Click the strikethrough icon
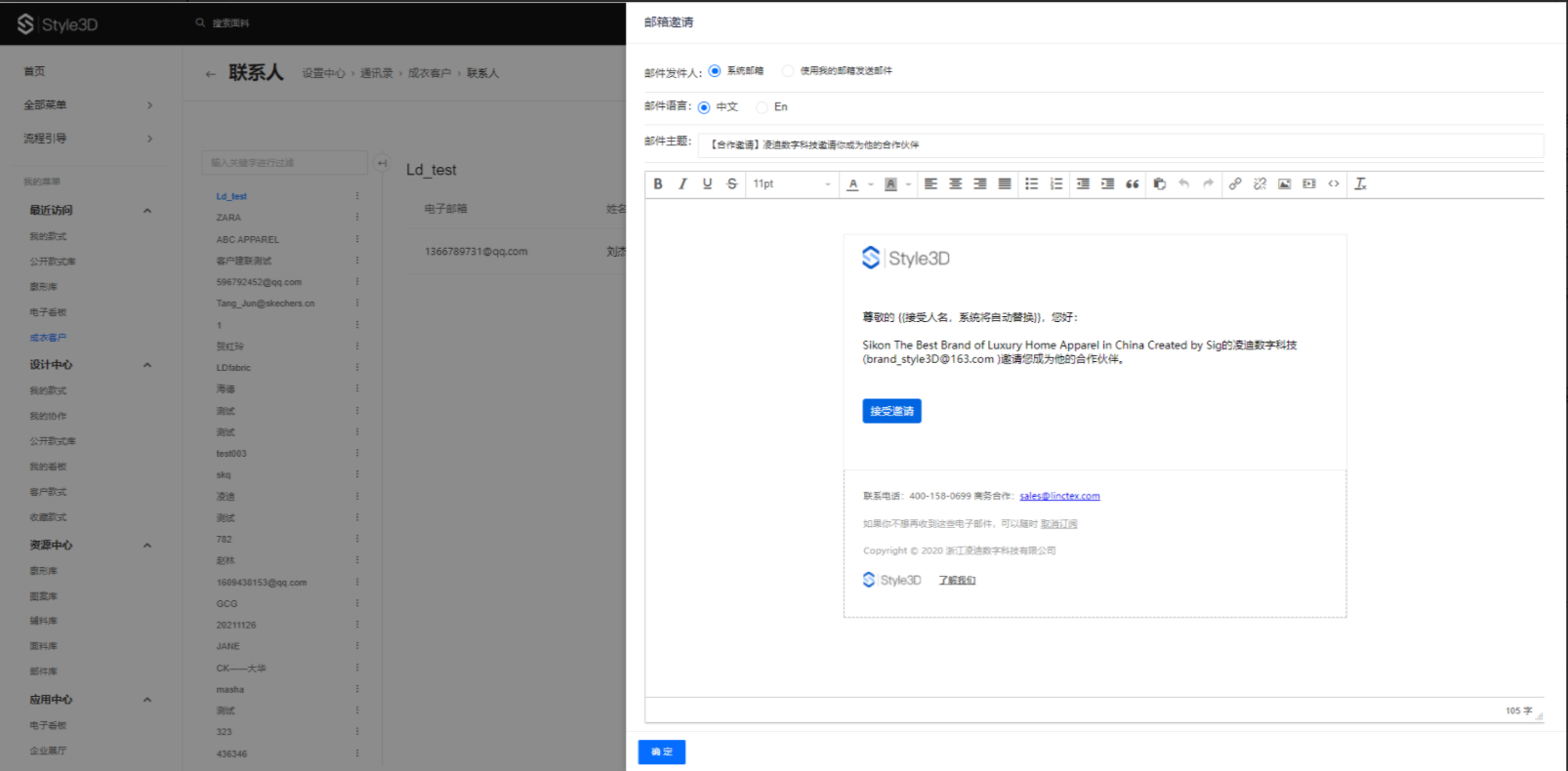The width and height of the screenshot is (1568, 771). click(x=732, y=183)
